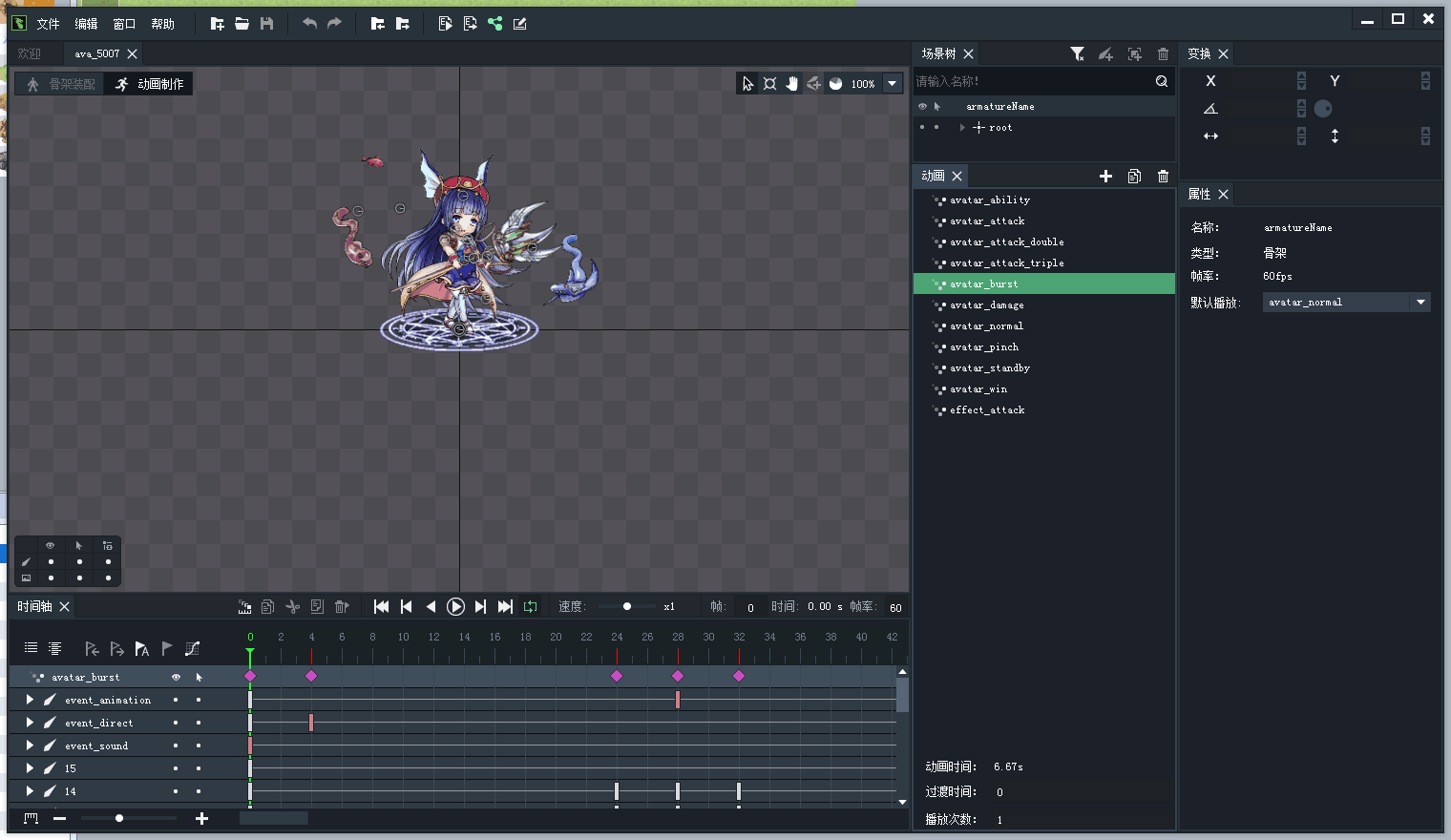
Task: Click the playback speed slider handle
Action: pos(627,606)
